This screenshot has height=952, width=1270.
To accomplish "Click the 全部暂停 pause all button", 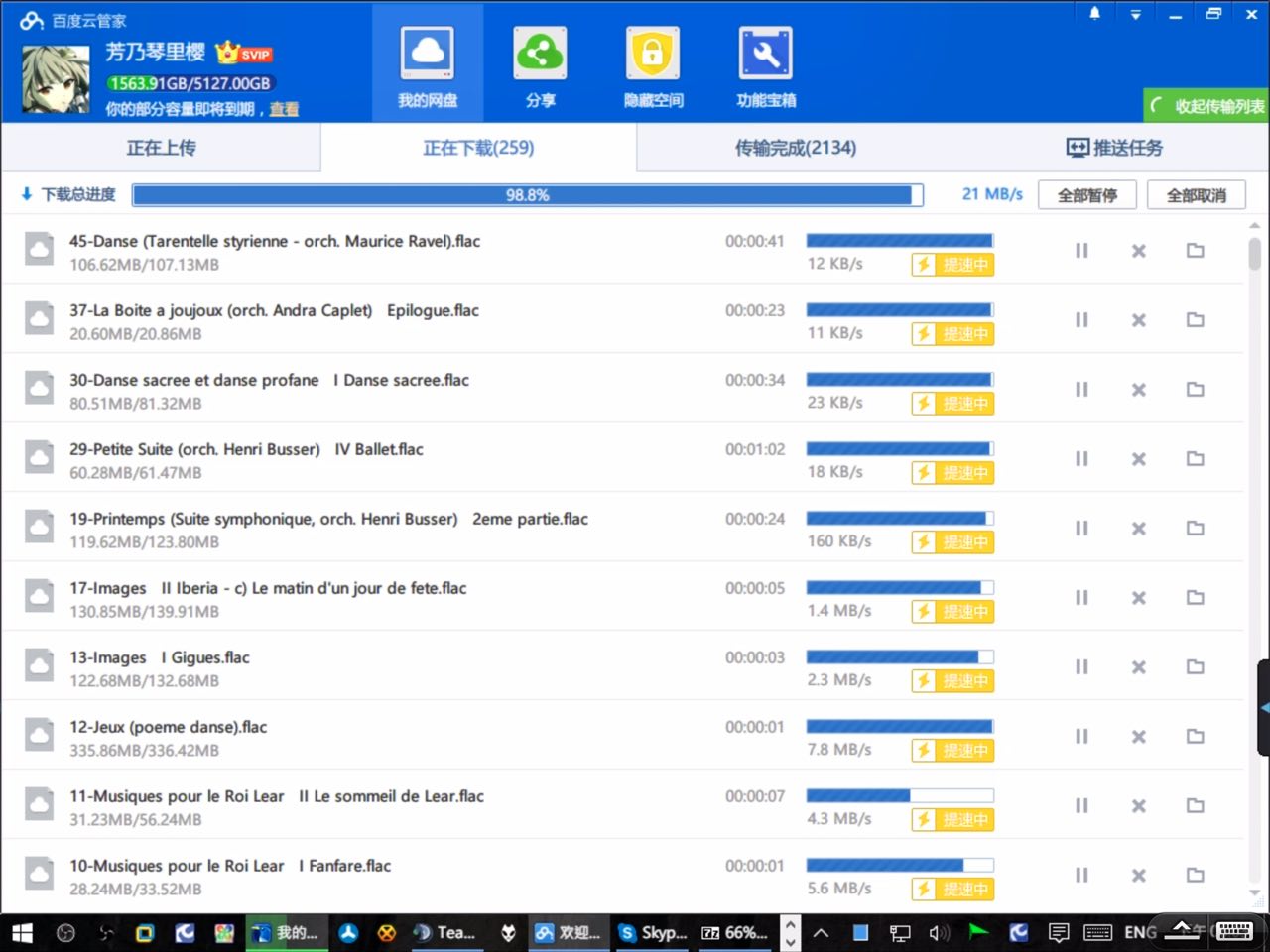I will [x=1087, y=195].
